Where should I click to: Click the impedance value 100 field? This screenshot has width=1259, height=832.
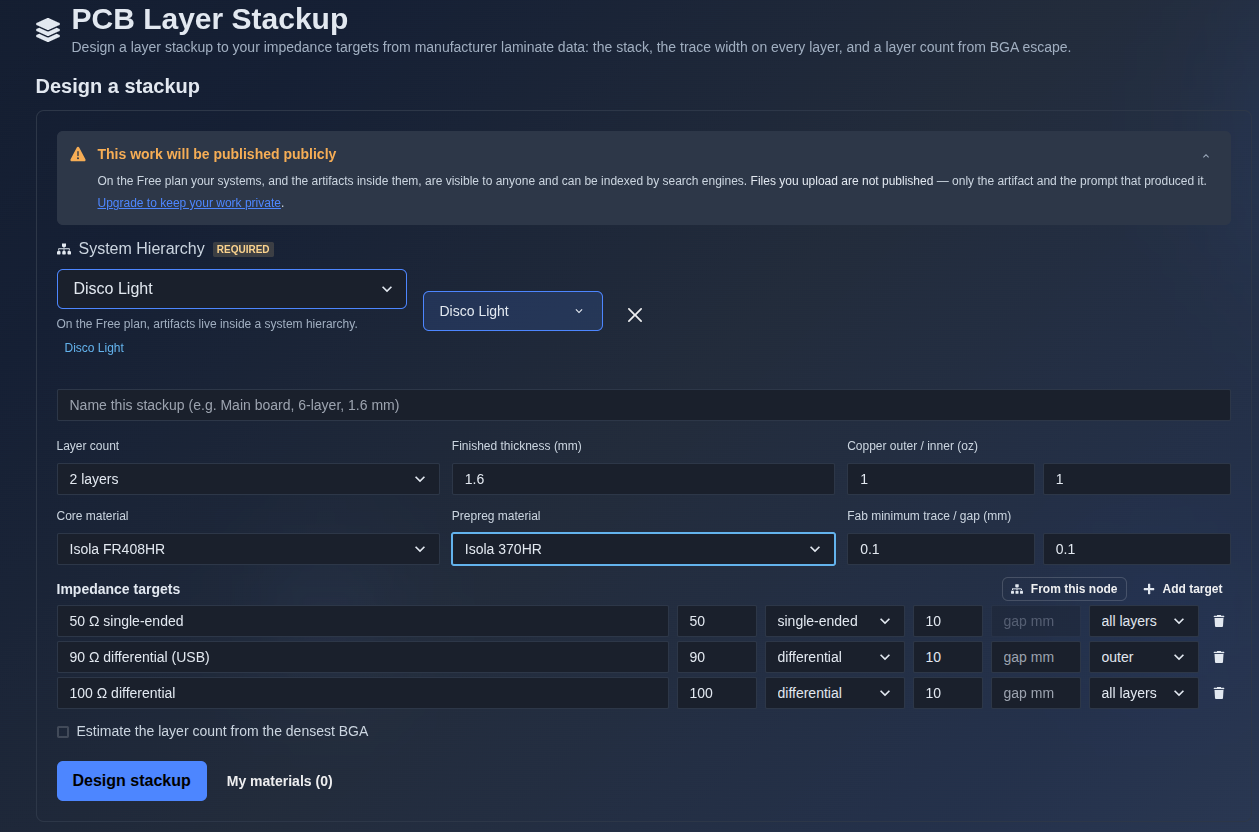[717, 693]
